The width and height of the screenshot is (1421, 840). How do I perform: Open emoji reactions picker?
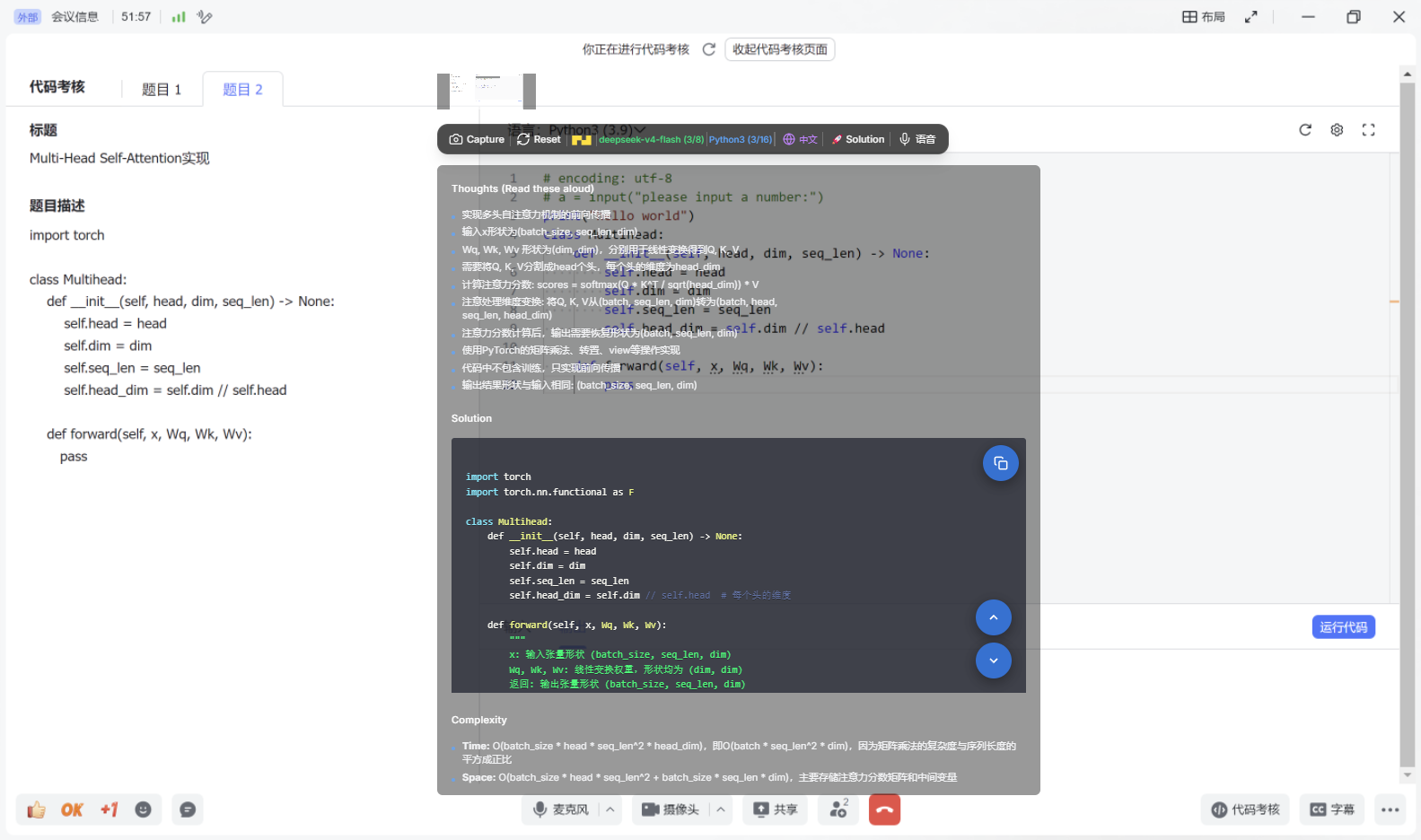[x=143, y=809]
